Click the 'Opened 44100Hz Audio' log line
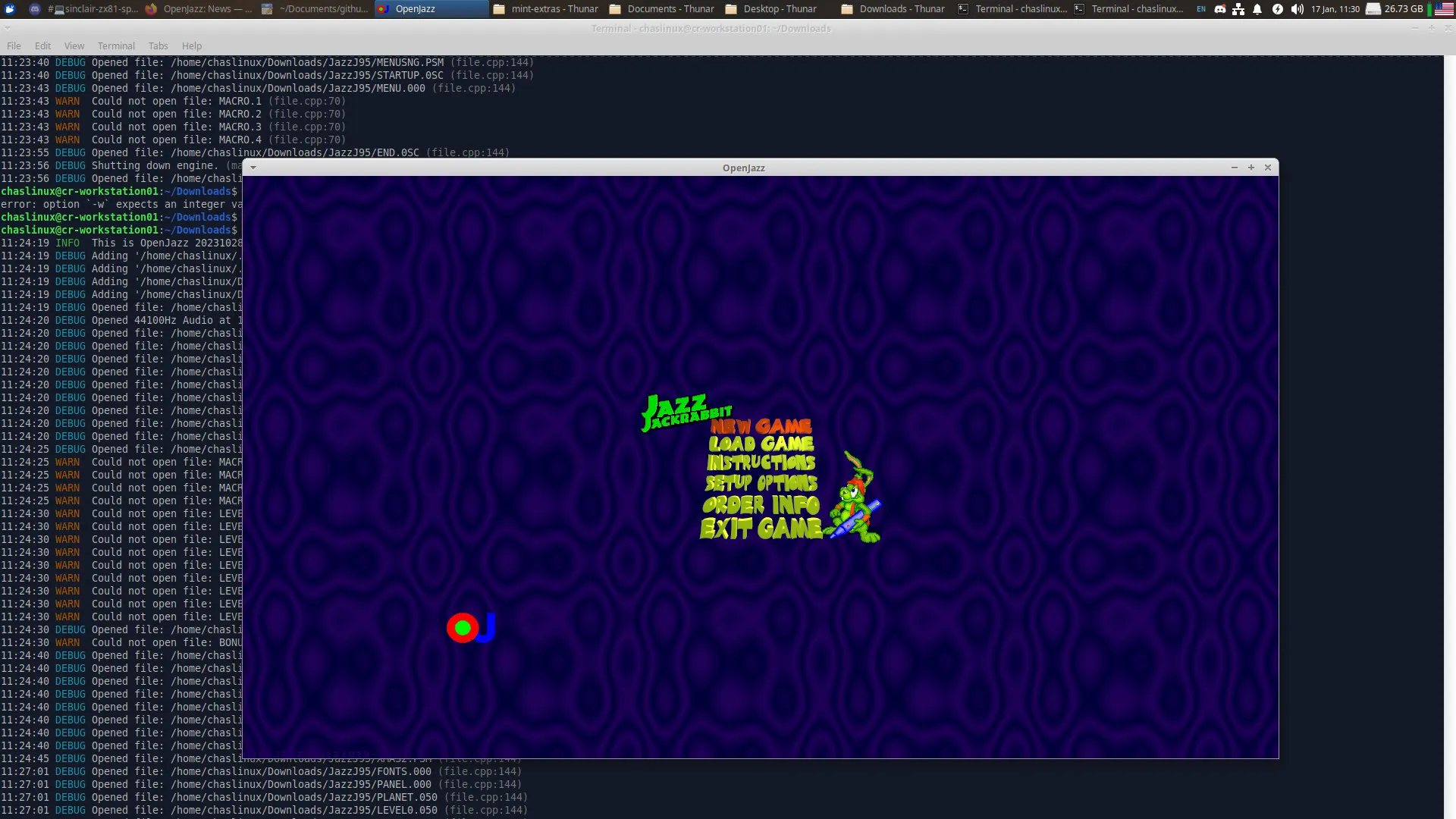This screenshot has height=819, width=1456. pos(121,320)
